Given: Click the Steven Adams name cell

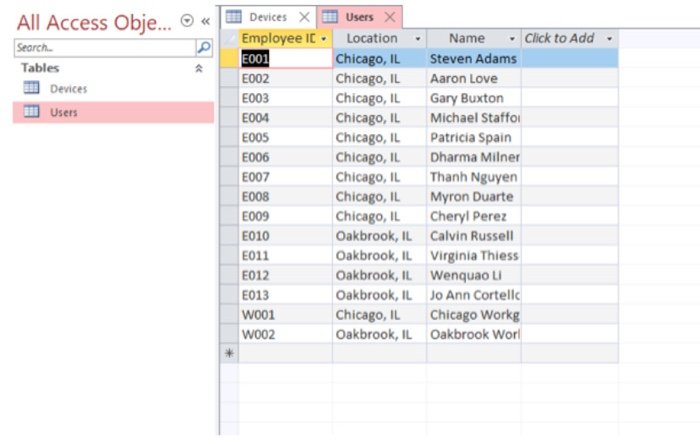Looking at the screenshot, I should coord(474,58).
